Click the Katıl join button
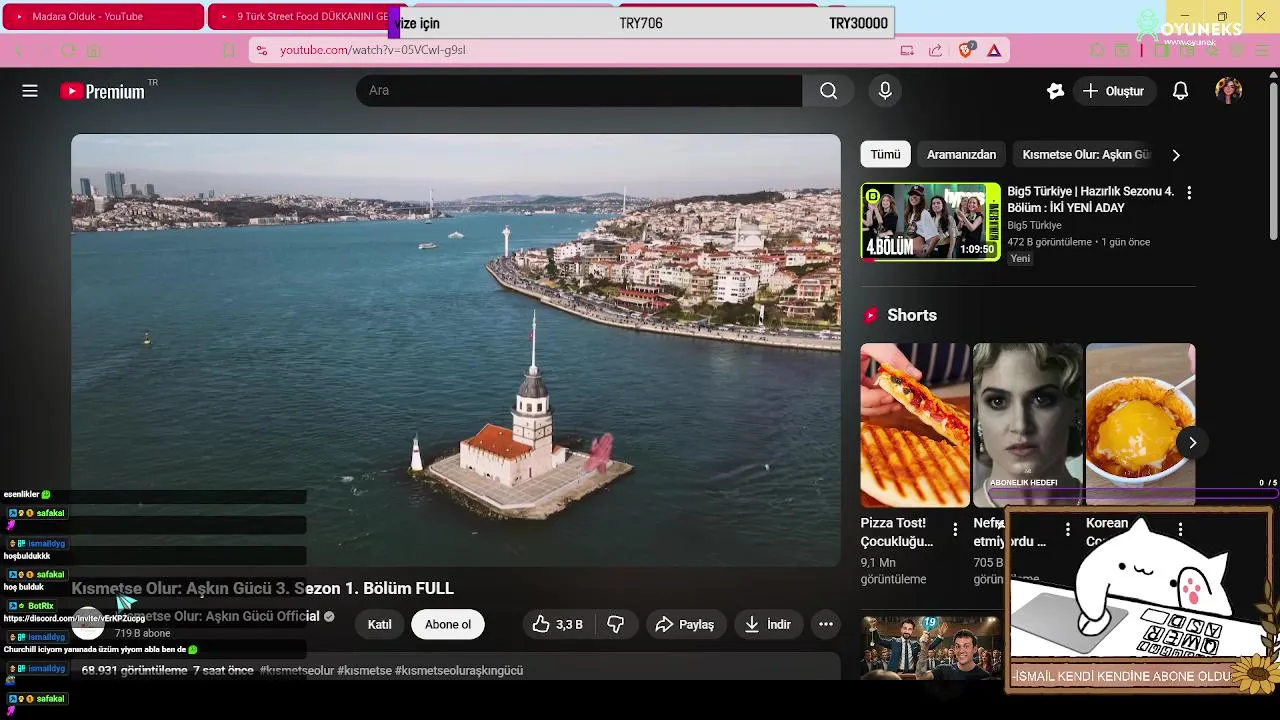 tap(380, 624)
